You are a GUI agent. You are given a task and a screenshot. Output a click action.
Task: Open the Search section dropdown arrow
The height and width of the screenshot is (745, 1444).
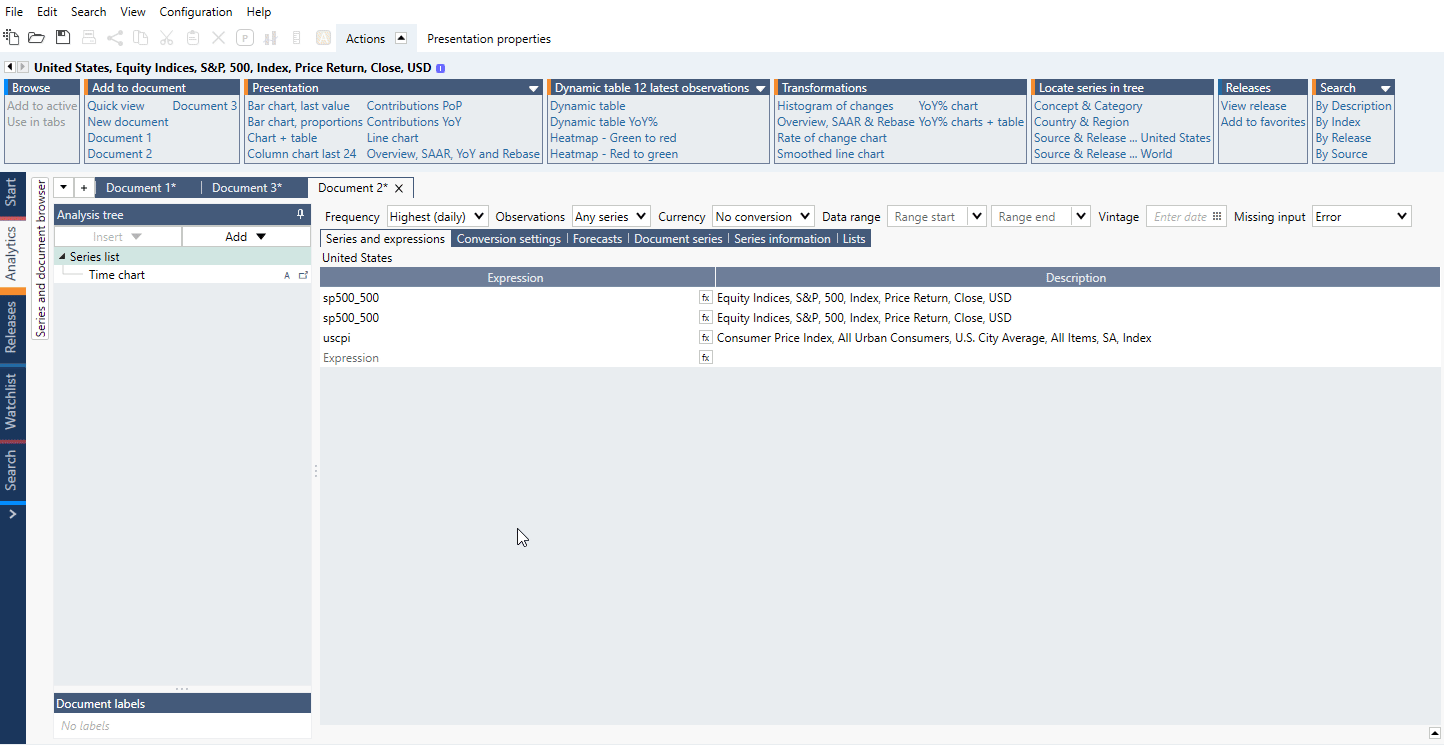(1385, 88)
